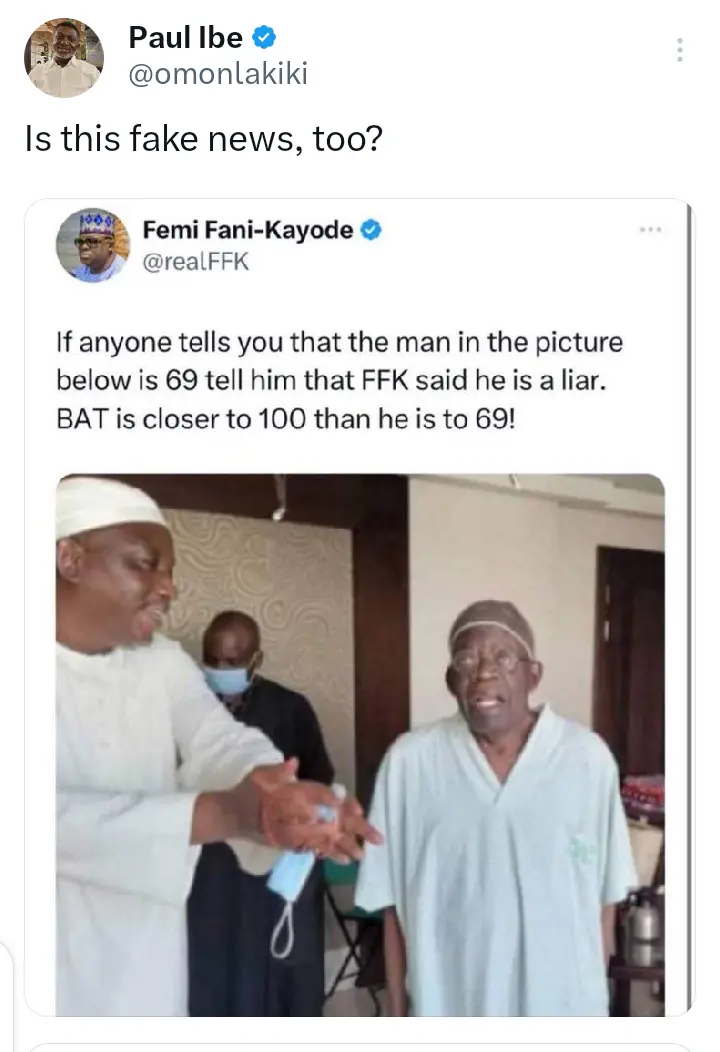
Task: Open the quoted tweet's horizontal ellipsis menu
Action: pyautogui.click(x=653, y=229)
